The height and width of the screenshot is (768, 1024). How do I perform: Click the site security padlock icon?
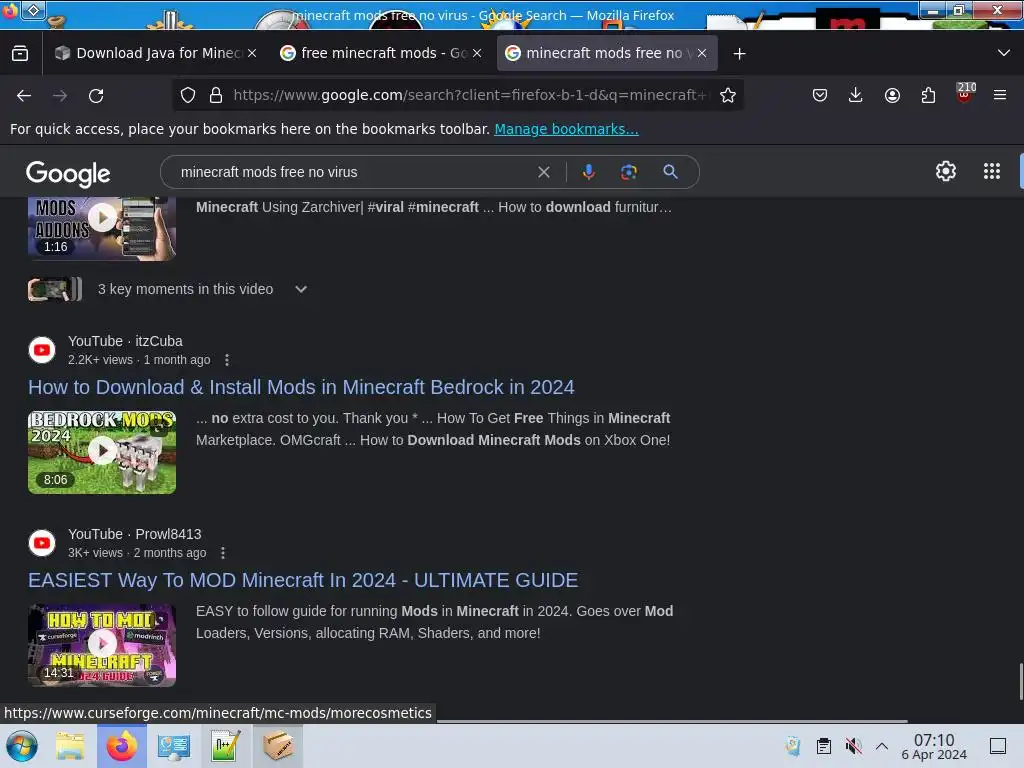tap(216, 95)
